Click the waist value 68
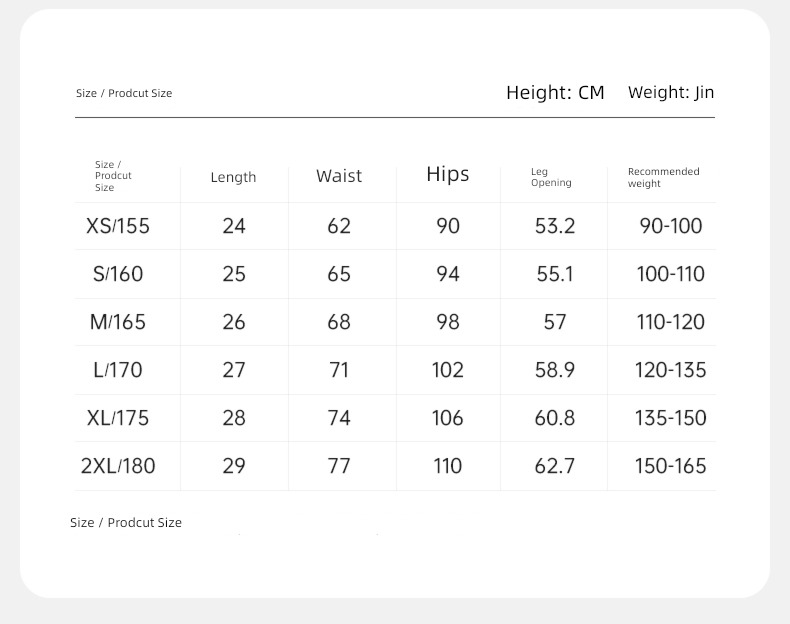 (x=339, y=322)
